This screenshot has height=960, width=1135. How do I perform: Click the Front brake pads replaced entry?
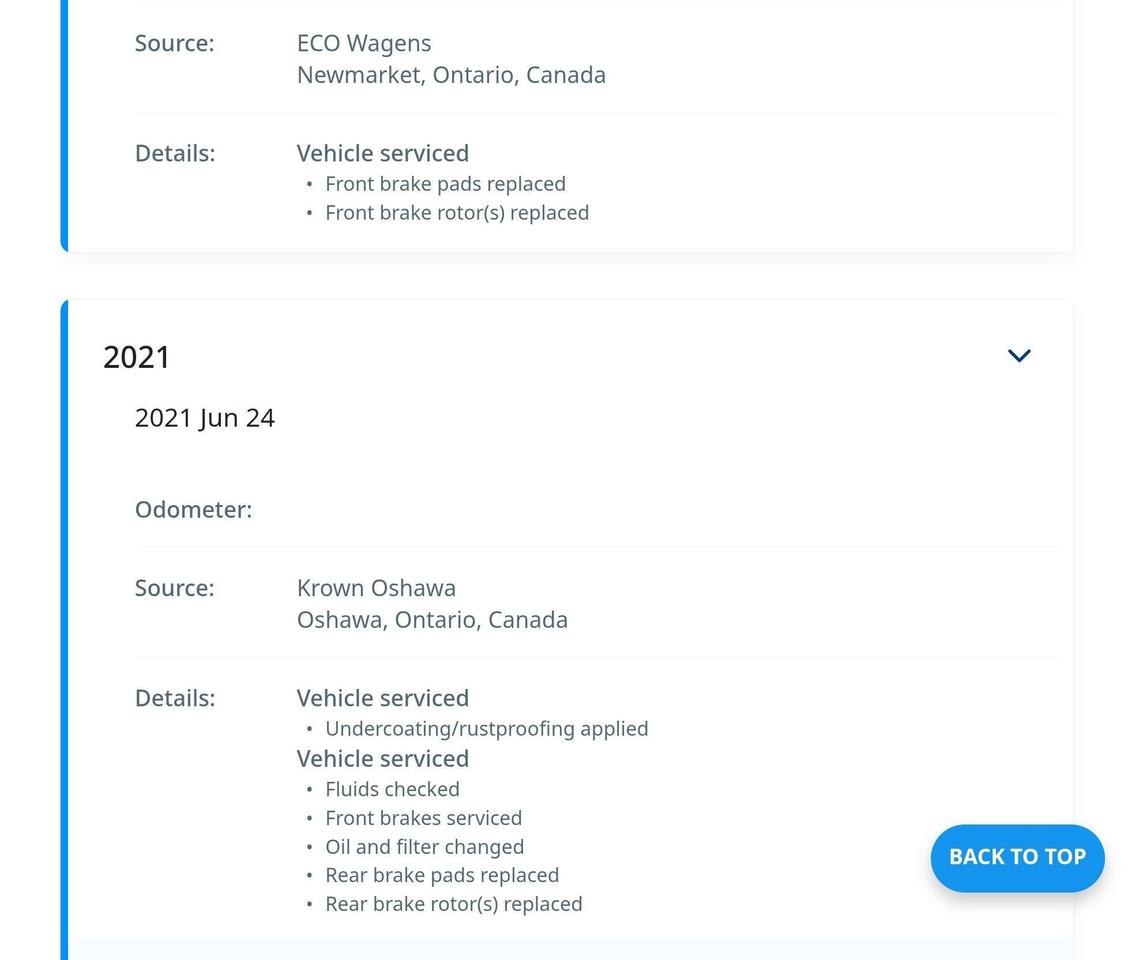point(445,184)
